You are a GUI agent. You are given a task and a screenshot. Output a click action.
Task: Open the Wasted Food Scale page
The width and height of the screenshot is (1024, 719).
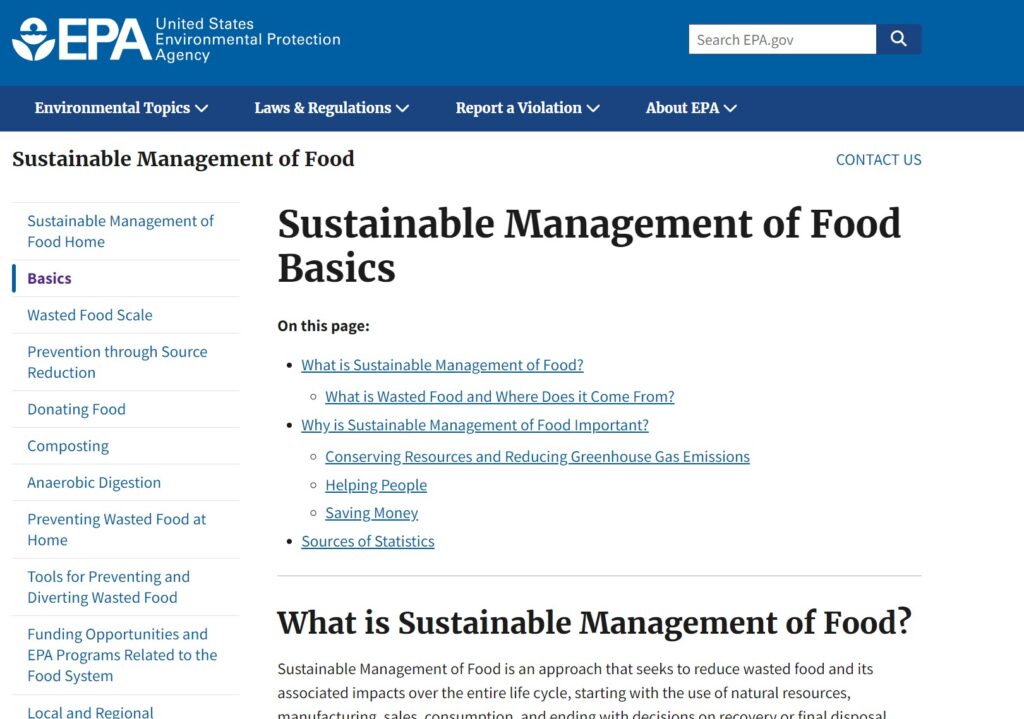(90, 315)
